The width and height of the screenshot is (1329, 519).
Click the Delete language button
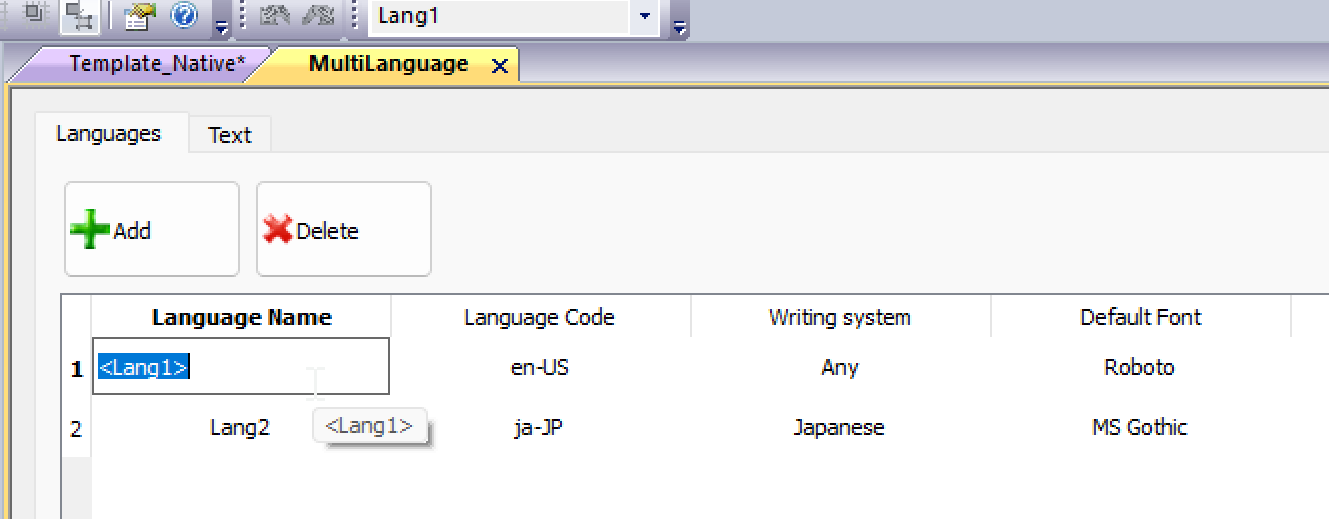coord(344,229)
